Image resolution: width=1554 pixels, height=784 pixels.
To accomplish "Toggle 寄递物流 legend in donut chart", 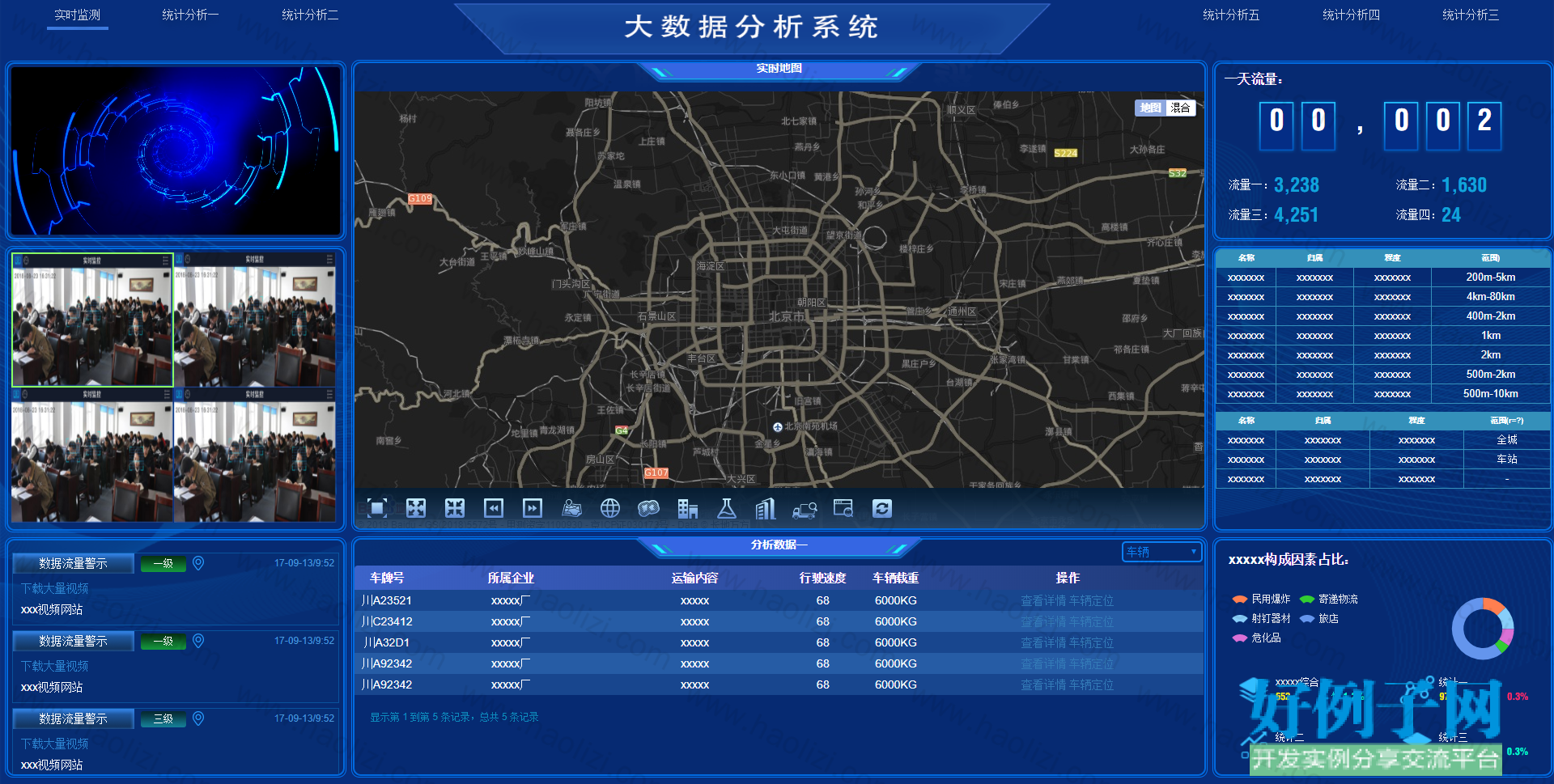I will pyautogui.click(x=1329, y=599).
